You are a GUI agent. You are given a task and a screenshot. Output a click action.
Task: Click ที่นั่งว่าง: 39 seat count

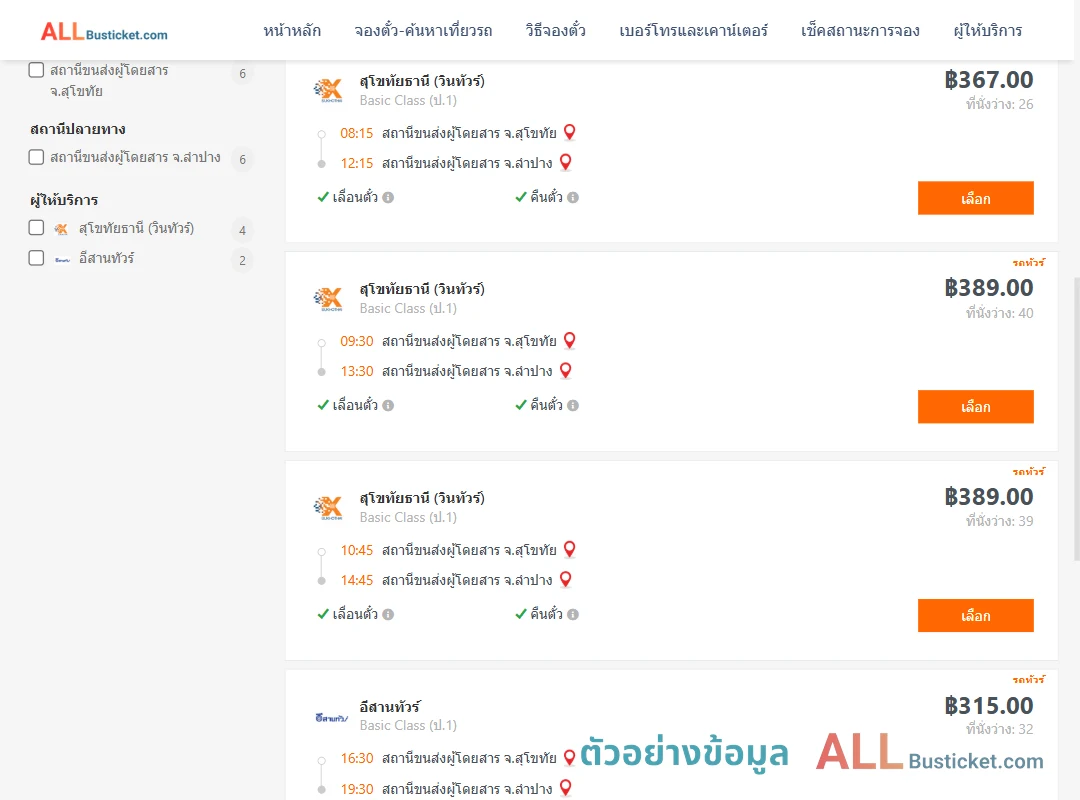point(999,522)
